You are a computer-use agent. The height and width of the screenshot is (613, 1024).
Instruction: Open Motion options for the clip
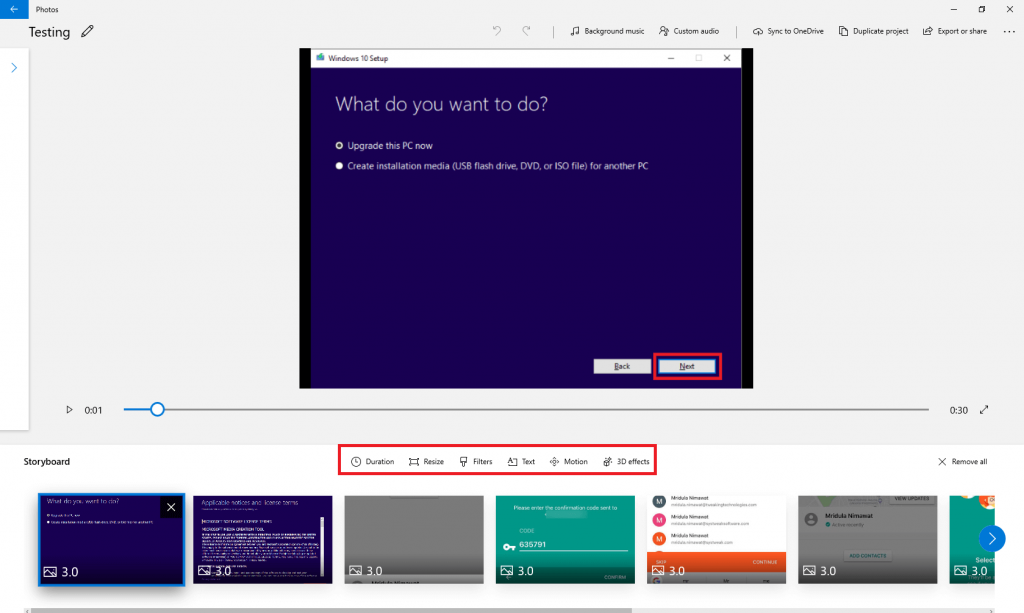568,462
